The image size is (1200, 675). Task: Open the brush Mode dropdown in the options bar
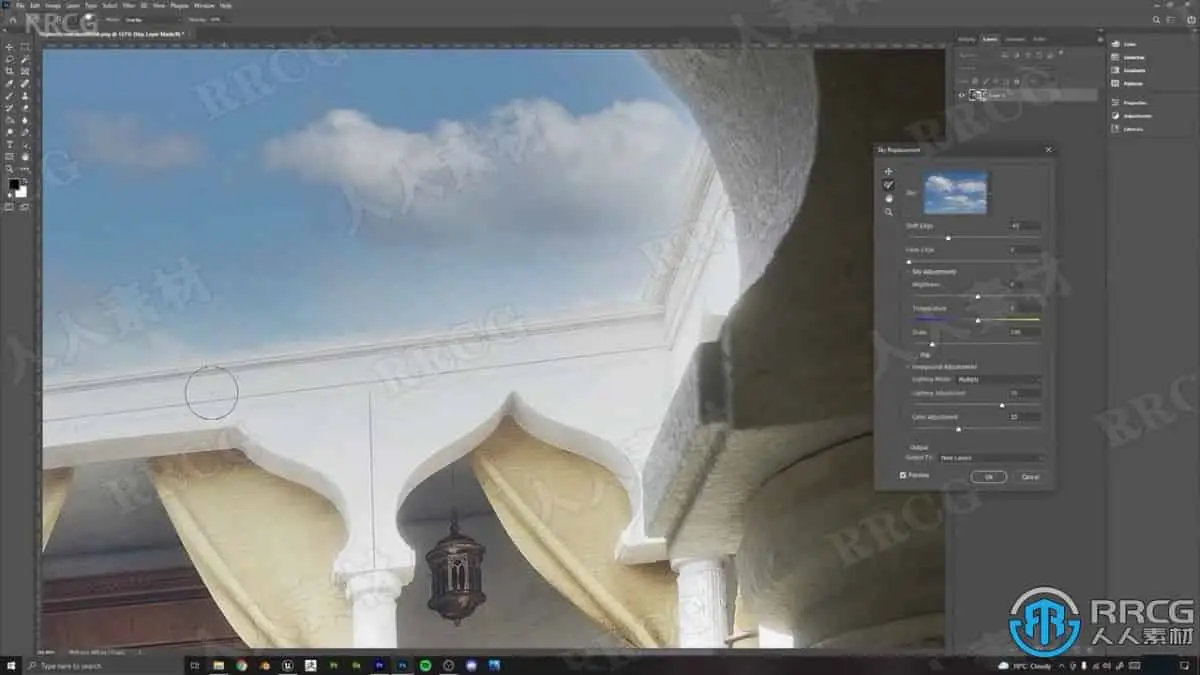tap(152, 19)
